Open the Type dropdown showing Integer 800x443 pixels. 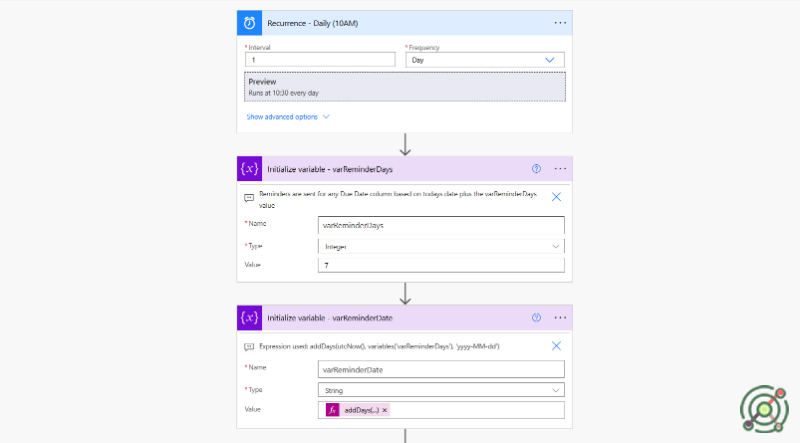point(440,245)
